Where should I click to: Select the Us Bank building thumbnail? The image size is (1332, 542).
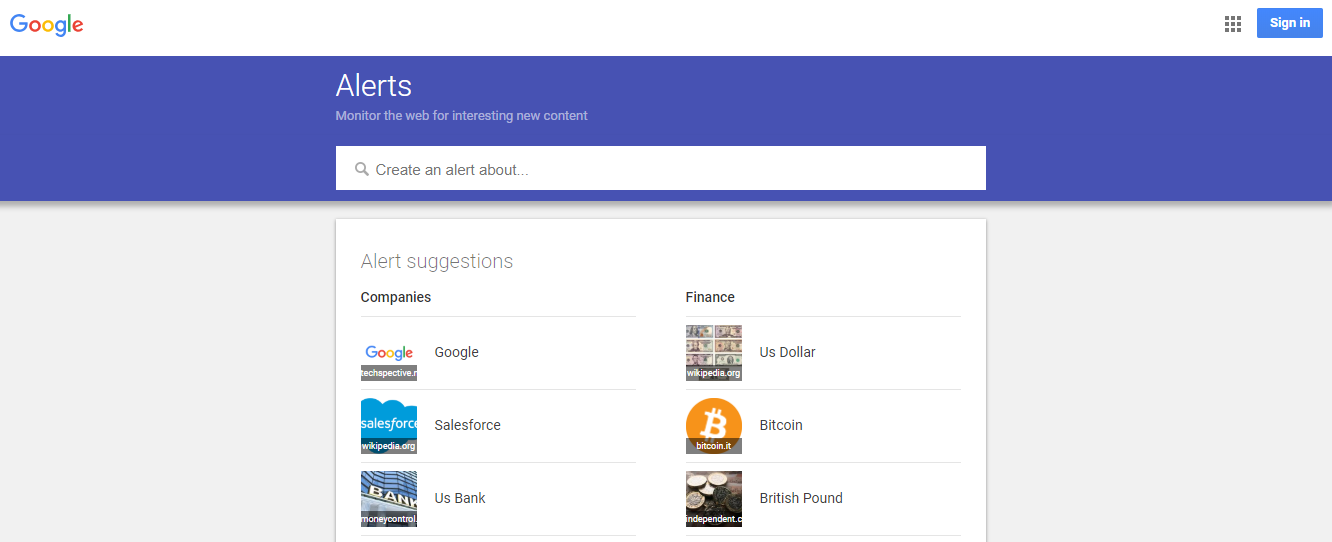[389, 498]
